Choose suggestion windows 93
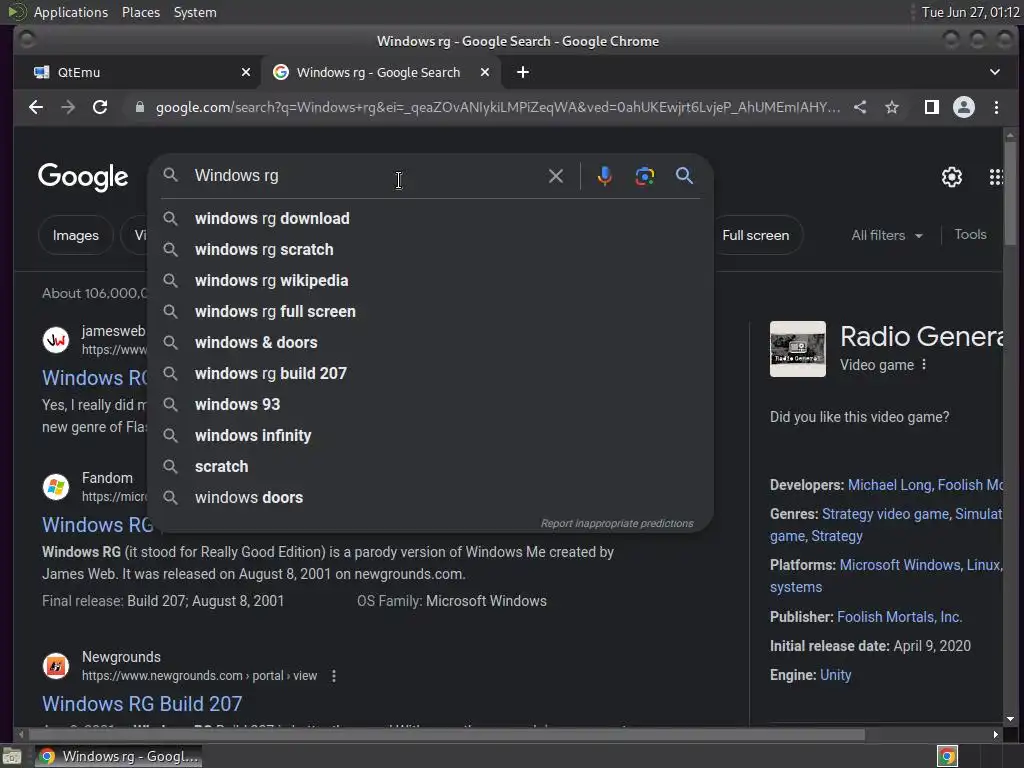Viewport: 1024px width, 768px height. tap(430, 404)
